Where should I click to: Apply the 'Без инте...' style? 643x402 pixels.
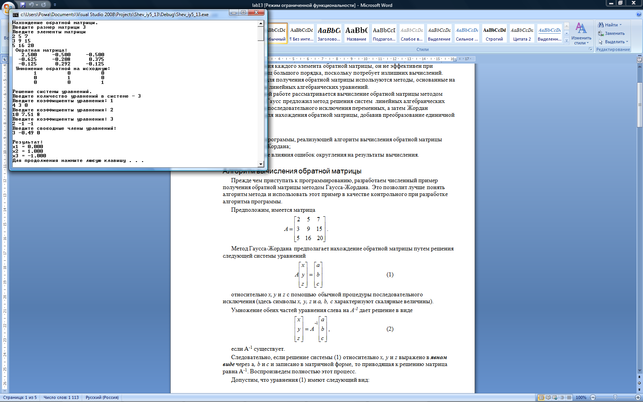[x=301, y=33]
